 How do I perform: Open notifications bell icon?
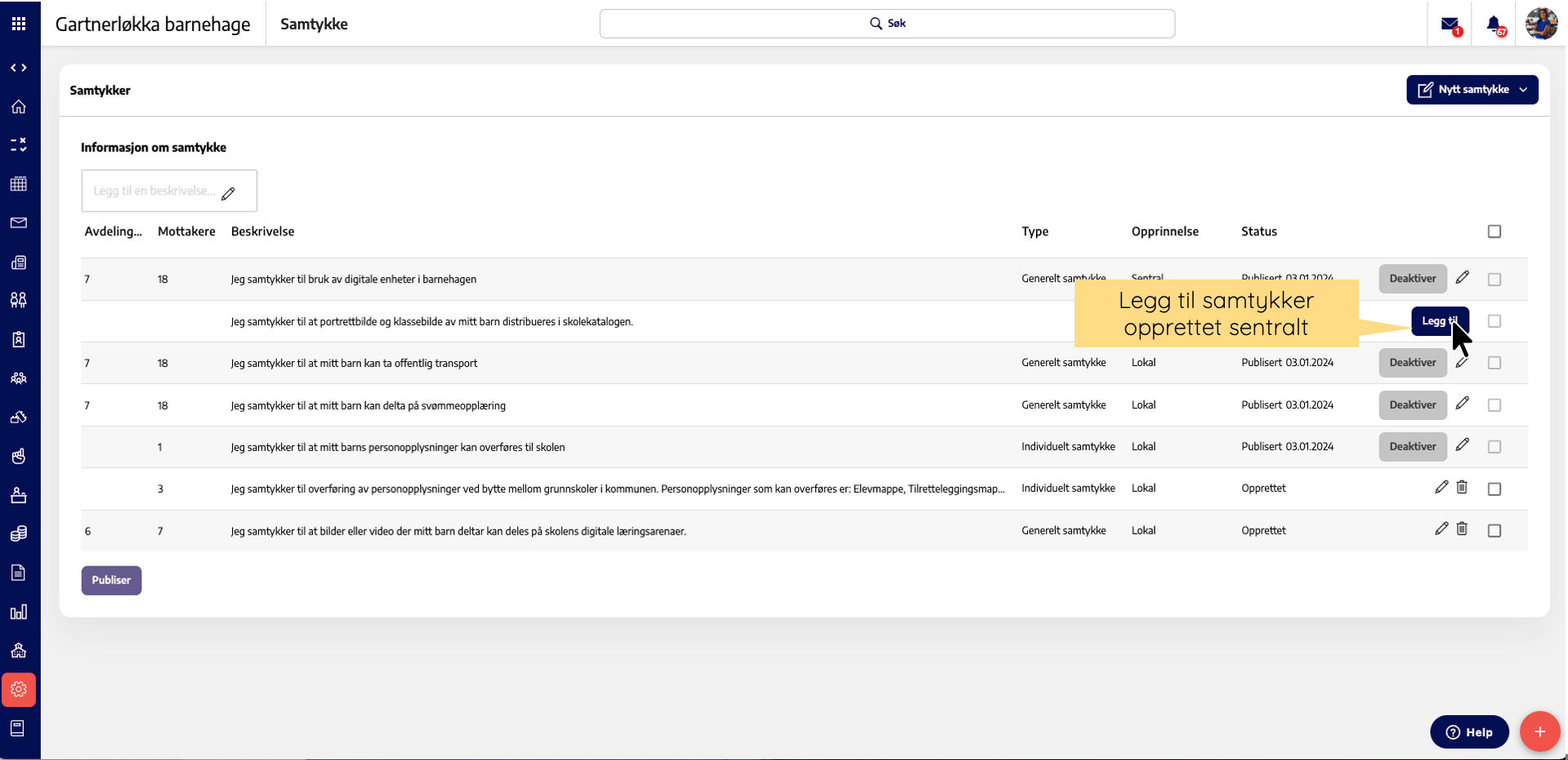click(1494, 25)
